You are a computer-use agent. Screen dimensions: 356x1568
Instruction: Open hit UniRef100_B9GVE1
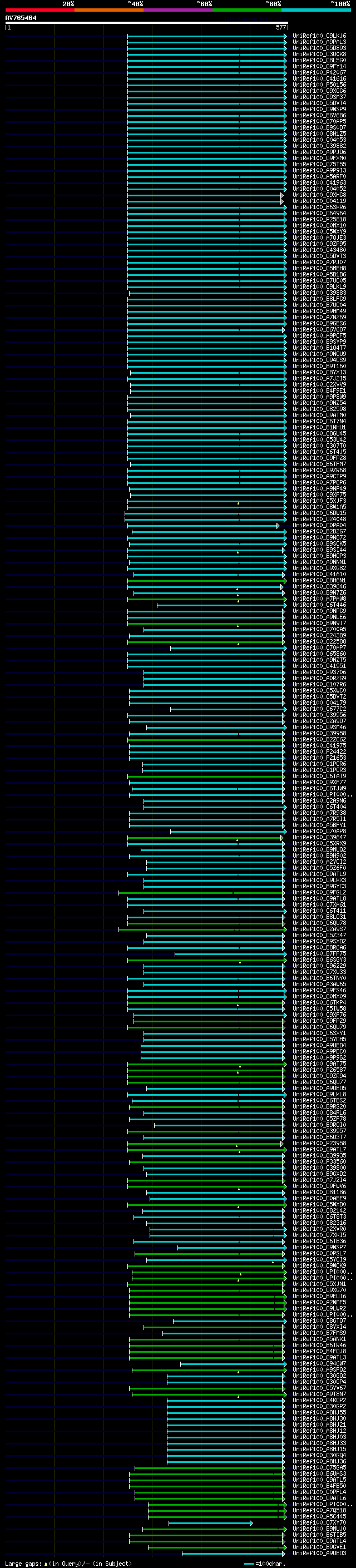319,1547
